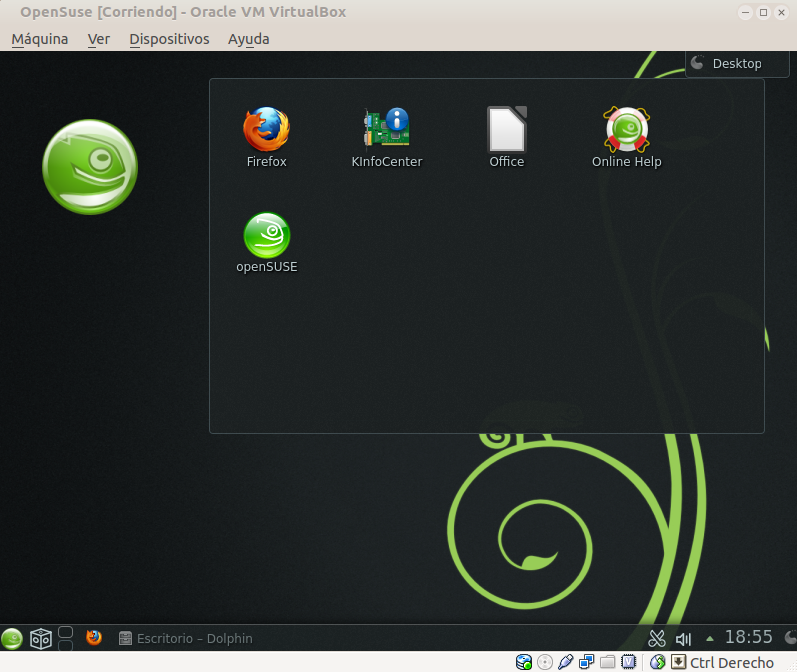797x672 pixels.
Task: Click the 18:55 panel clock
Action: (748, 637)
